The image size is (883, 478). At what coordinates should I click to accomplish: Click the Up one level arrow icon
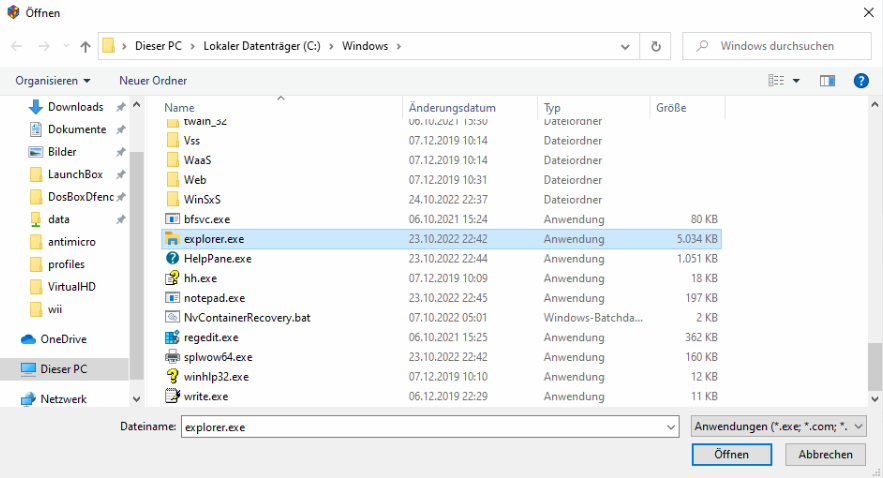click(85, 46)
